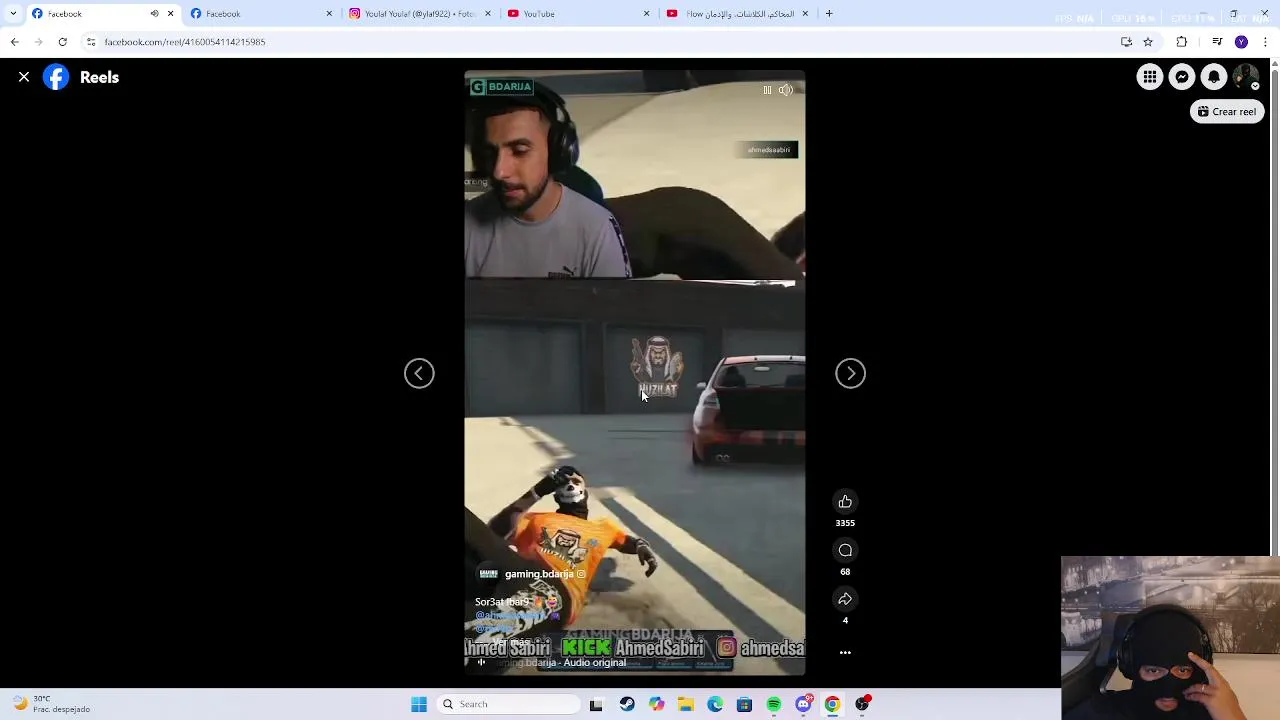
Task: Open Chrome's three-dot menu
Action: (x=1265, y=42)
